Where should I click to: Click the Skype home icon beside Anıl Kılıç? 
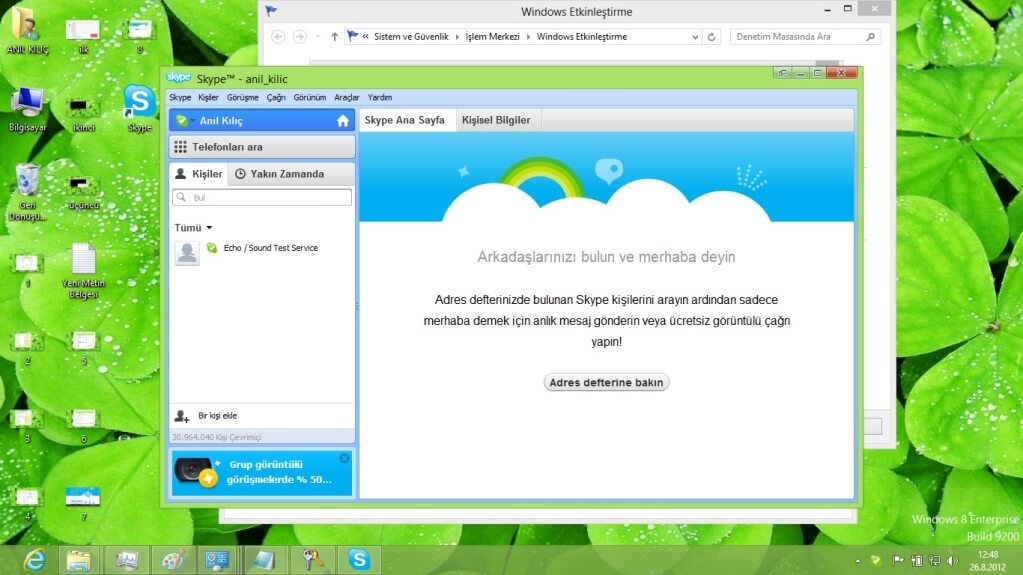click(343, 121)
